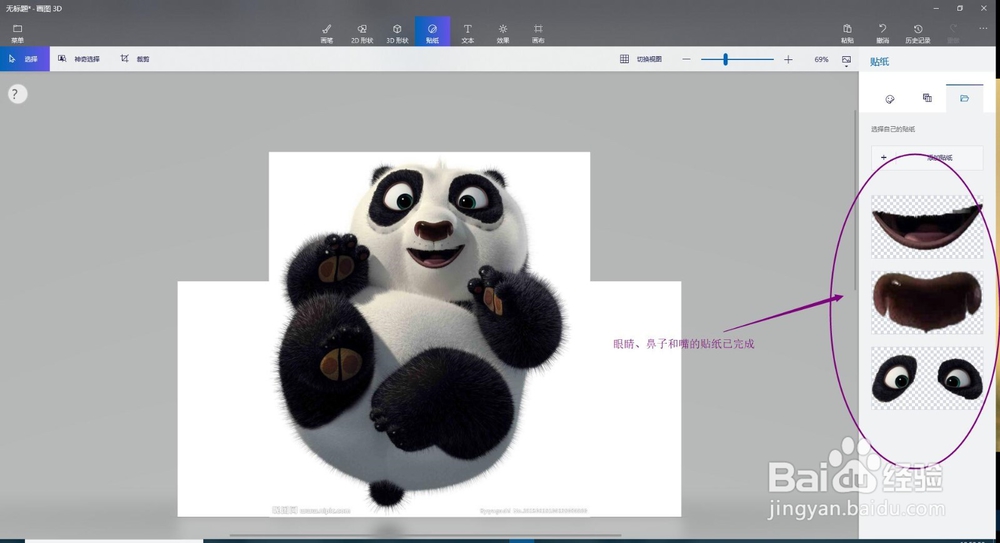Activate the 选择 select tool

point(24,59)
